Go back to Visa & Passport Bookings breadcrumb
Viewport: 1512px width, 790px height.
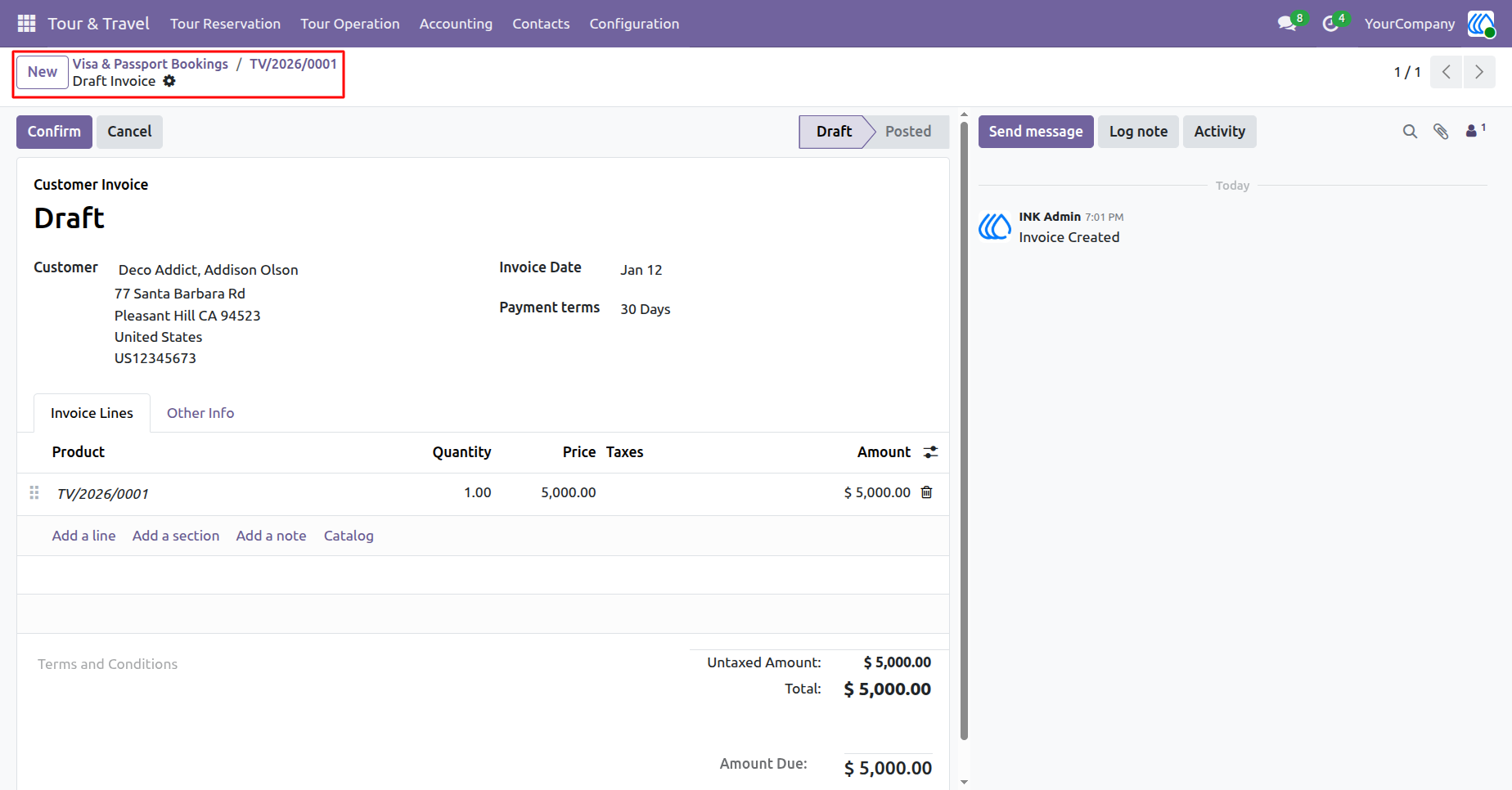click(x=151, y=64)
